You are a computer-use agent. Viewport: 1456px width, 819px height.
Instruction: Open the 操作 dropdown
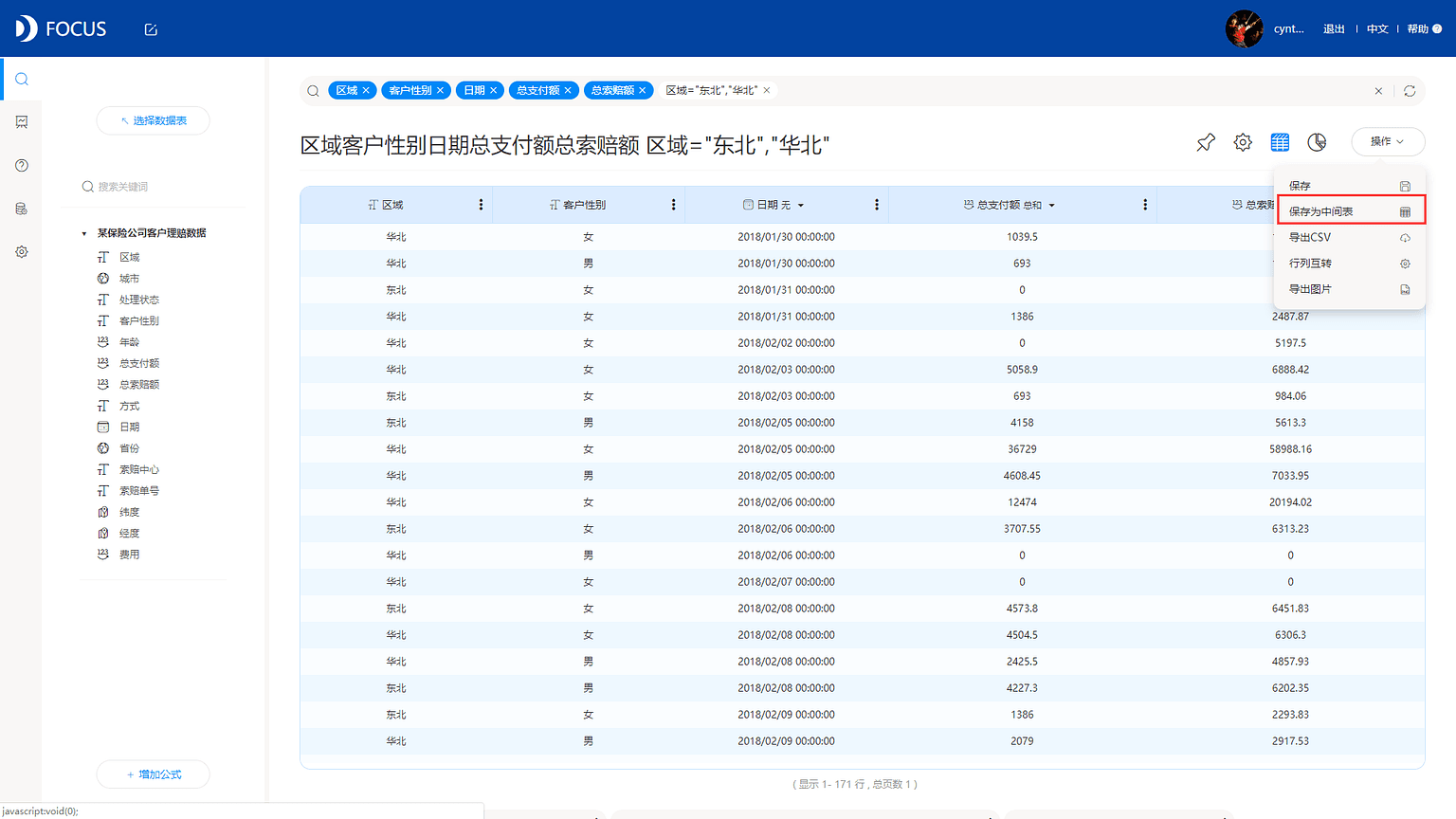(1388, 141)
